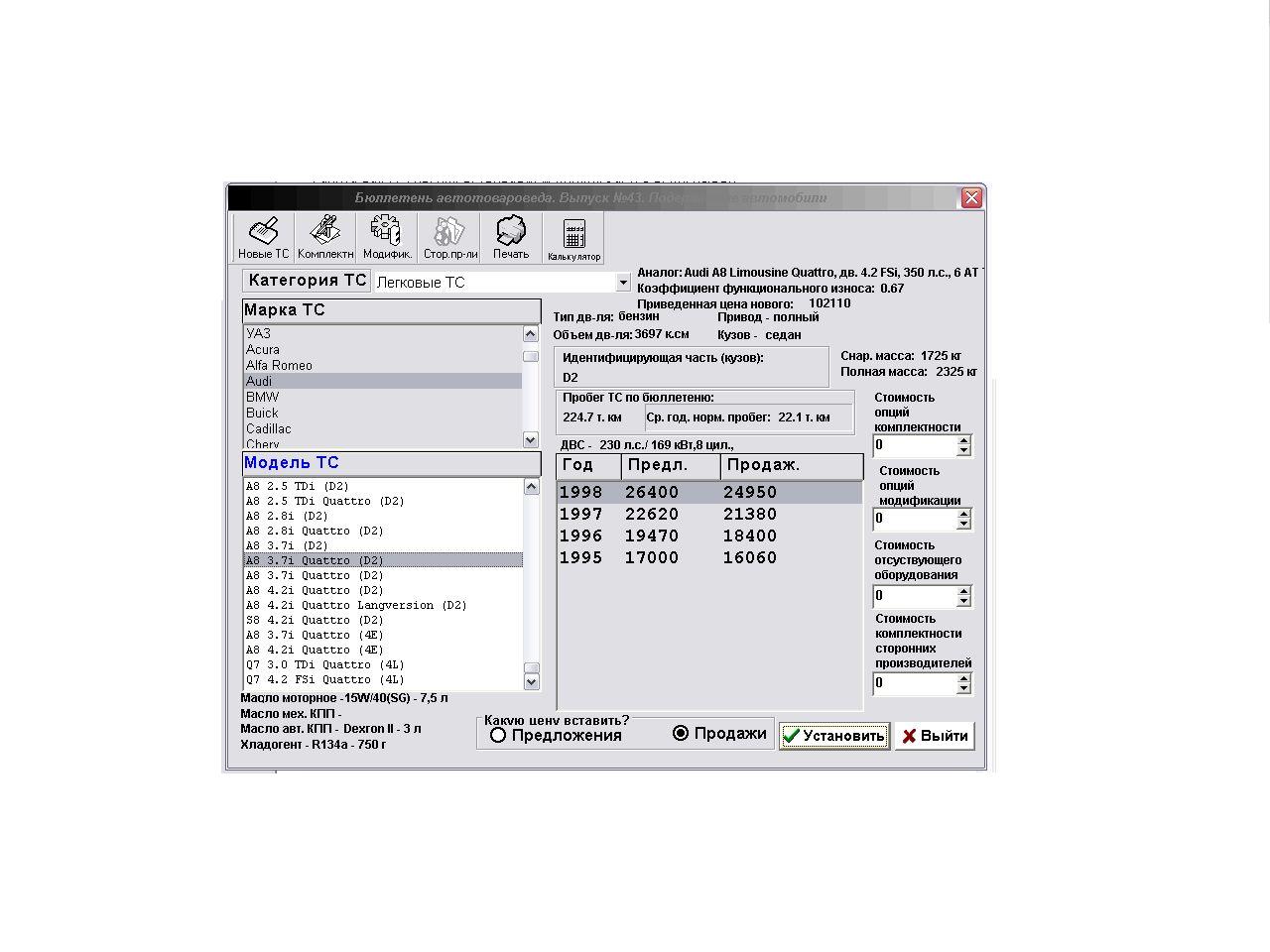
Task: Click the Новые ТС toolbar icon
Action: tap(264, 238)
